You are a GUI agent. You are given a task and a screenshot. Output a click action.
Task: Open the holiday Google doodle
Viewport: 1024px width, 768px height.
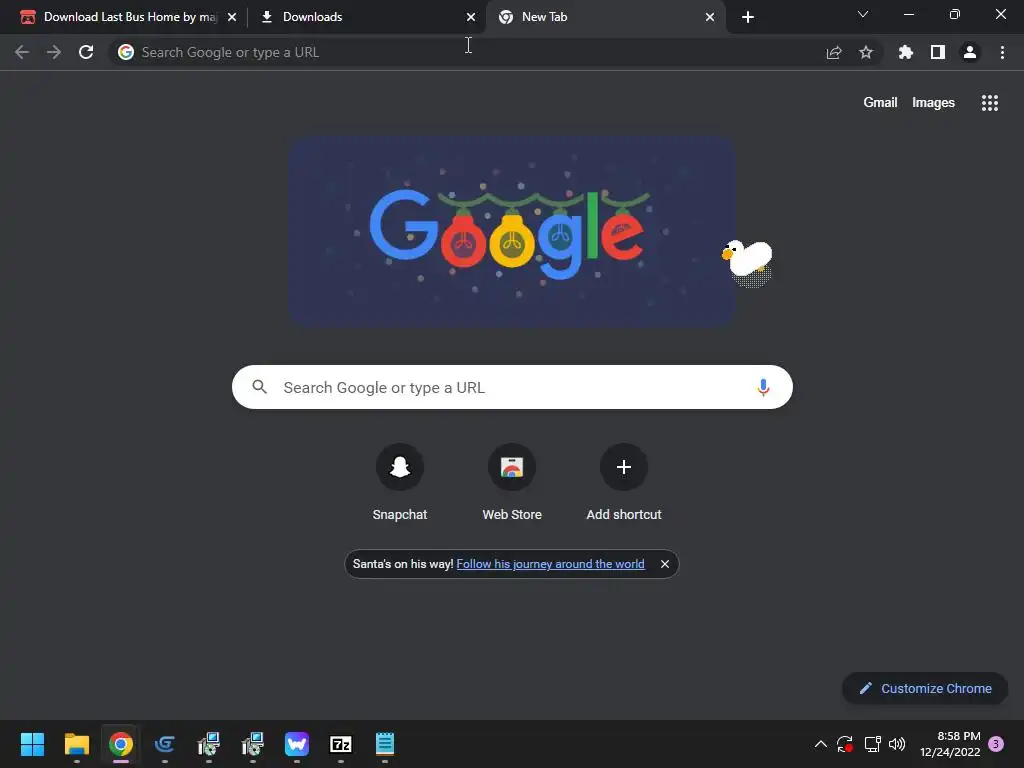click(513, 231)
